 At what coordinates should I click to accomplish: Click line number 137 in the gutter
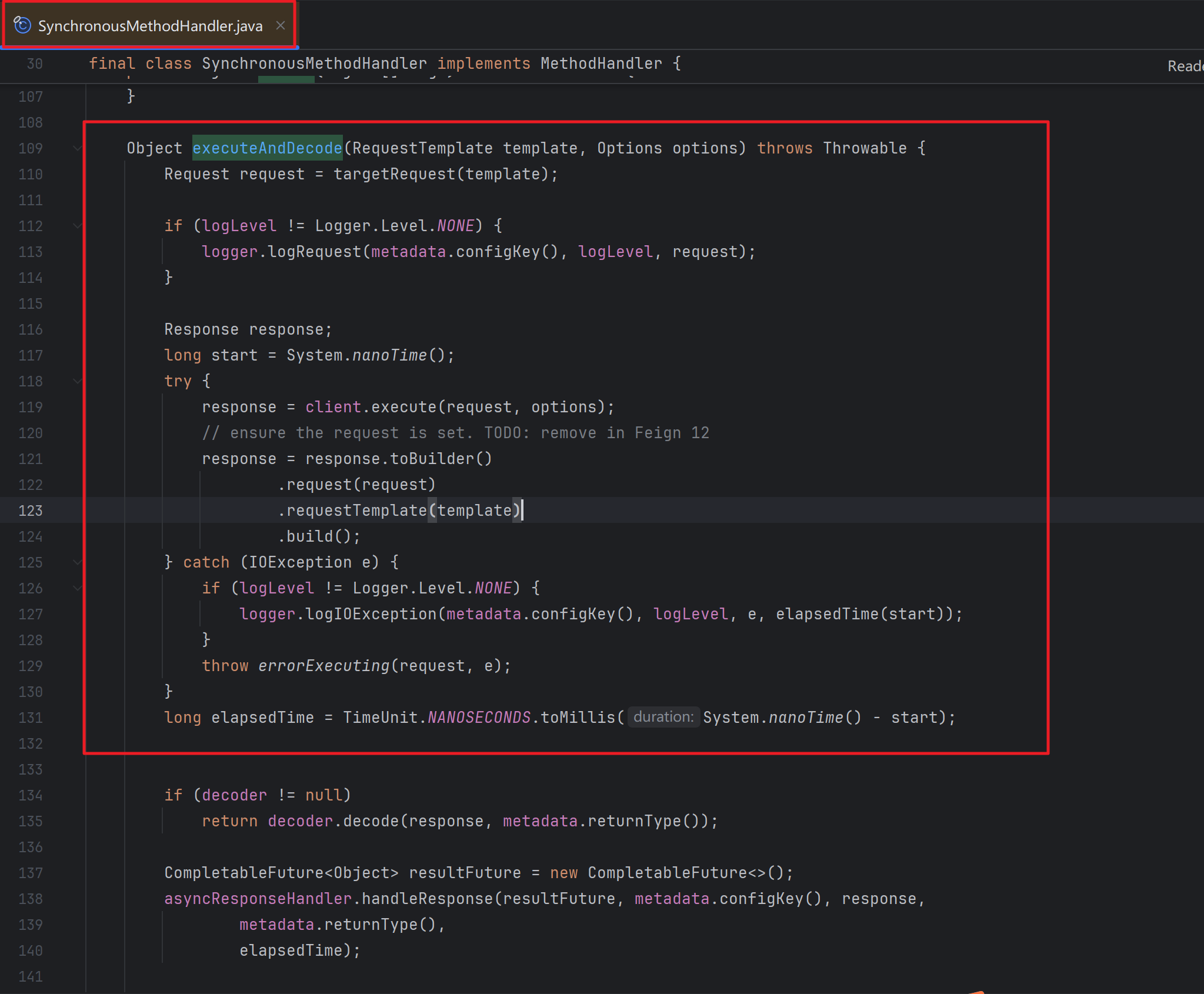[x=31, y=873]
